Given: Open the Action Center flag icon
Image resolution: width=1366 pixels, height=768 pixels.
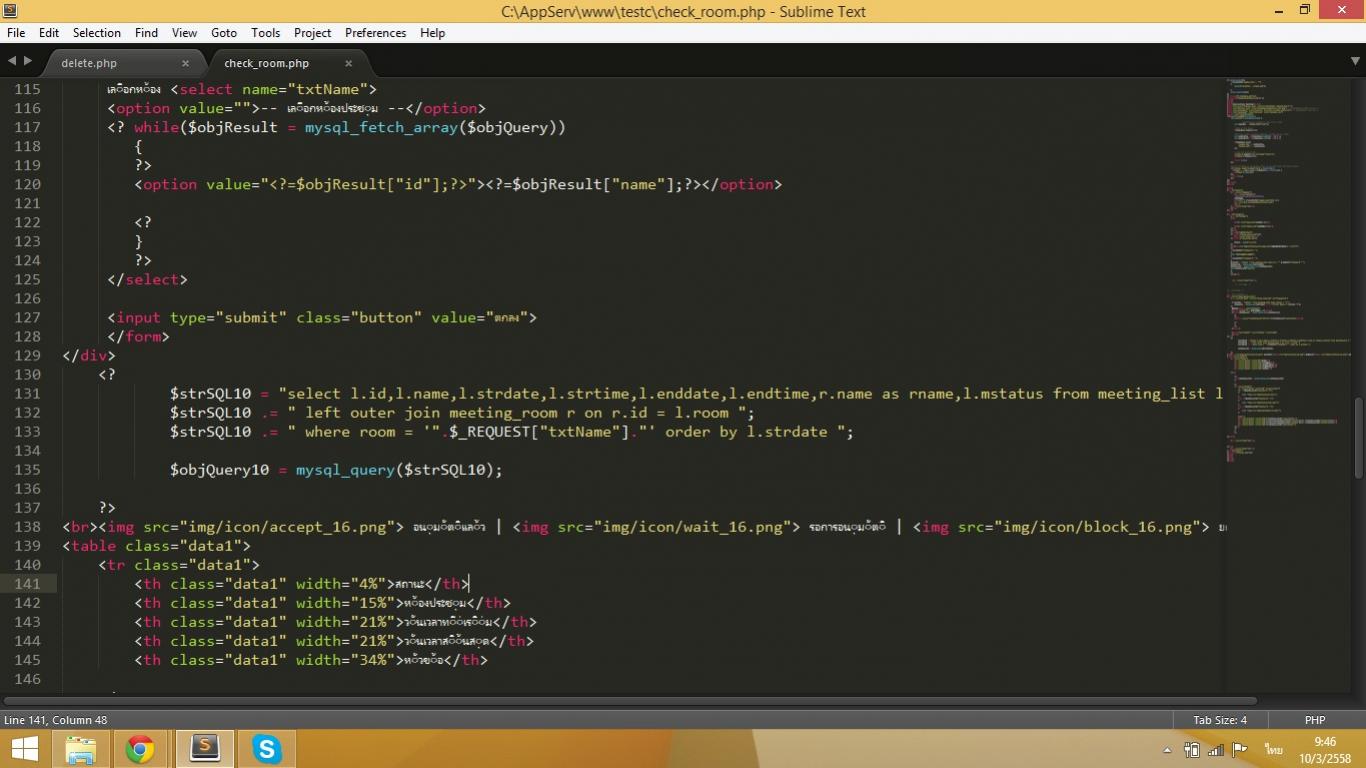Looking at the screenshot, I should click(1240, 749).
